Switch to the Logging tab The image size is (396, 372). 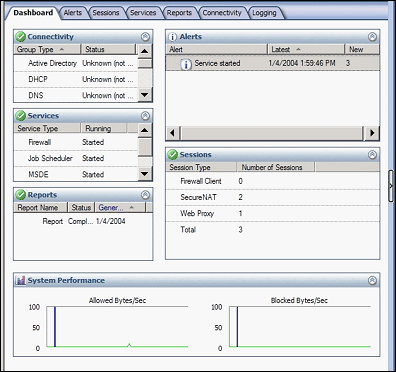click(x=265, y=13)
